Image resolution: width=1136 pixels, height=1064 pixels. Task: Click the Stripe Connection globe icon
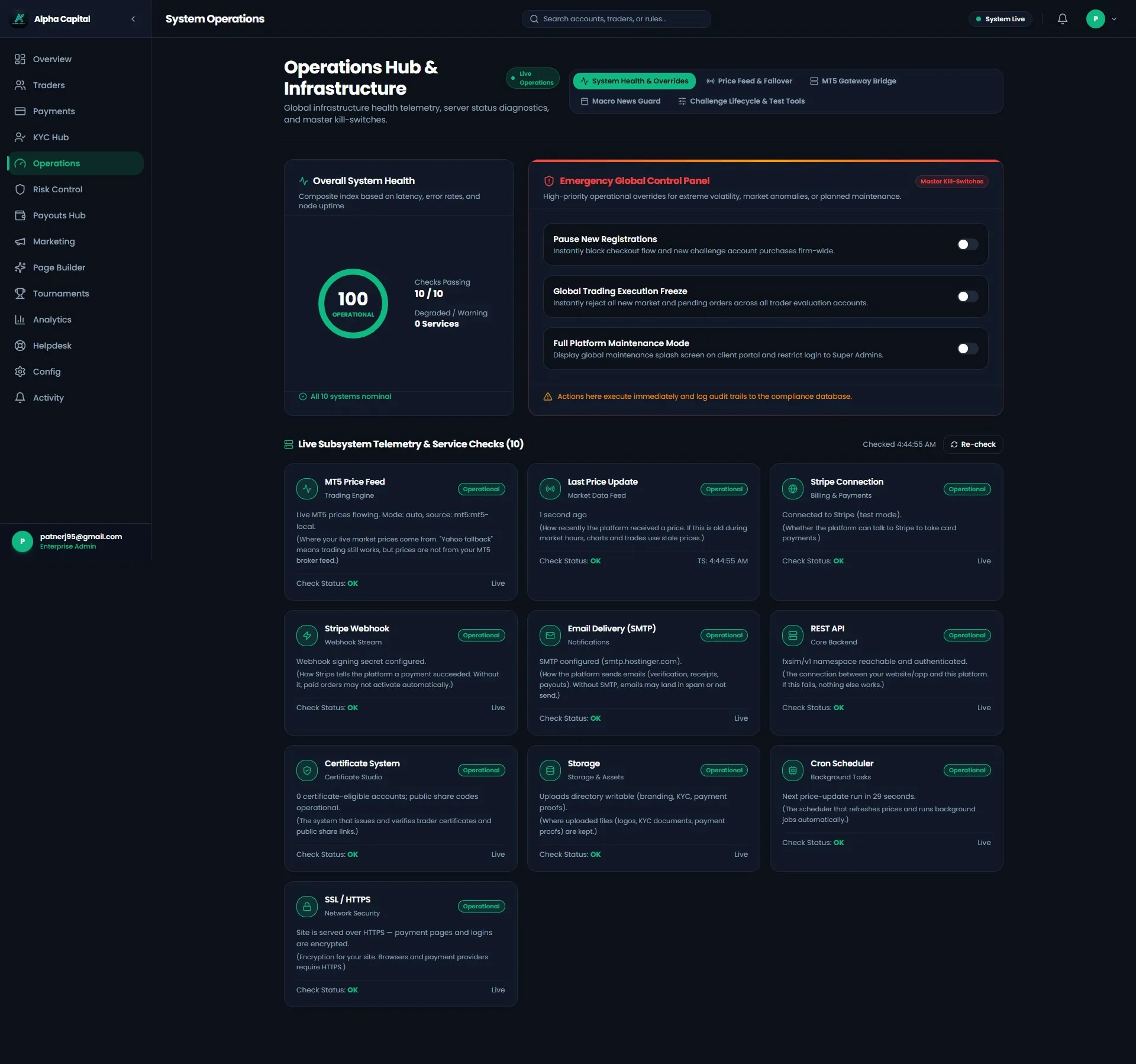pyautogui.click(x=793, y=489)
